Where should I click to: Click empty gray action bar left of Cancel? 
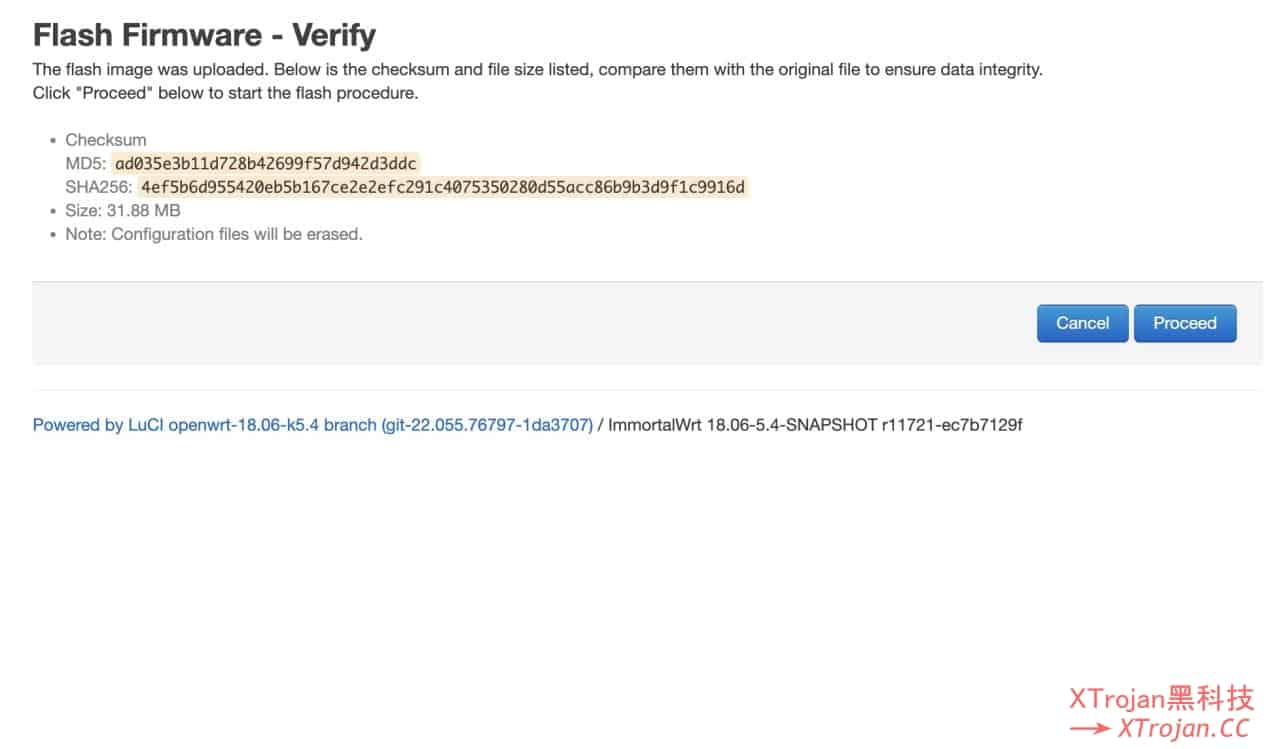[530, 323]
